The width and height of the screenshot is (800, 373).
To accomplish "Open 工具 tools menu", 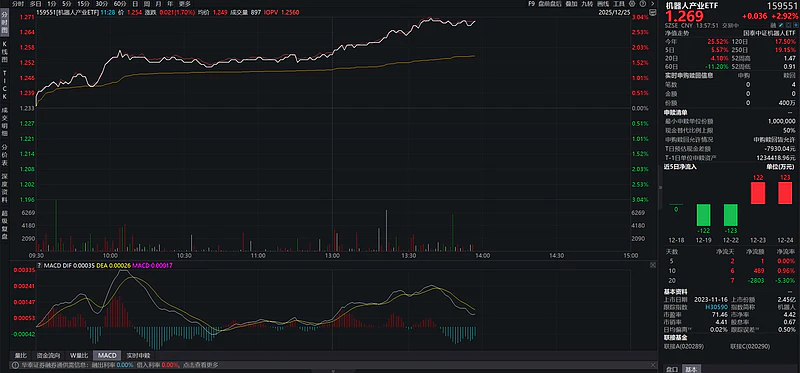I will click(618, 4).
